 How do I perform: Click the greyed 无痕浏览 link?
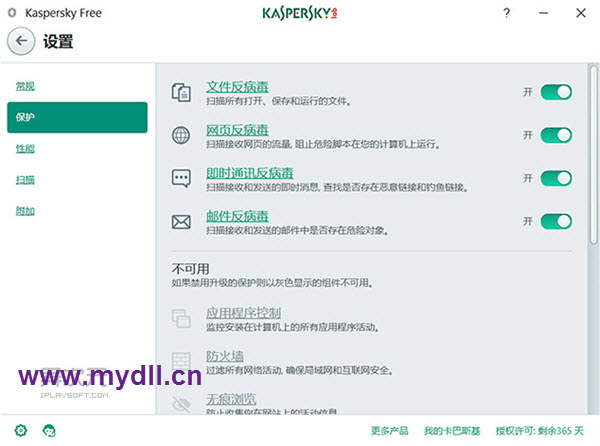coord(231,399)
